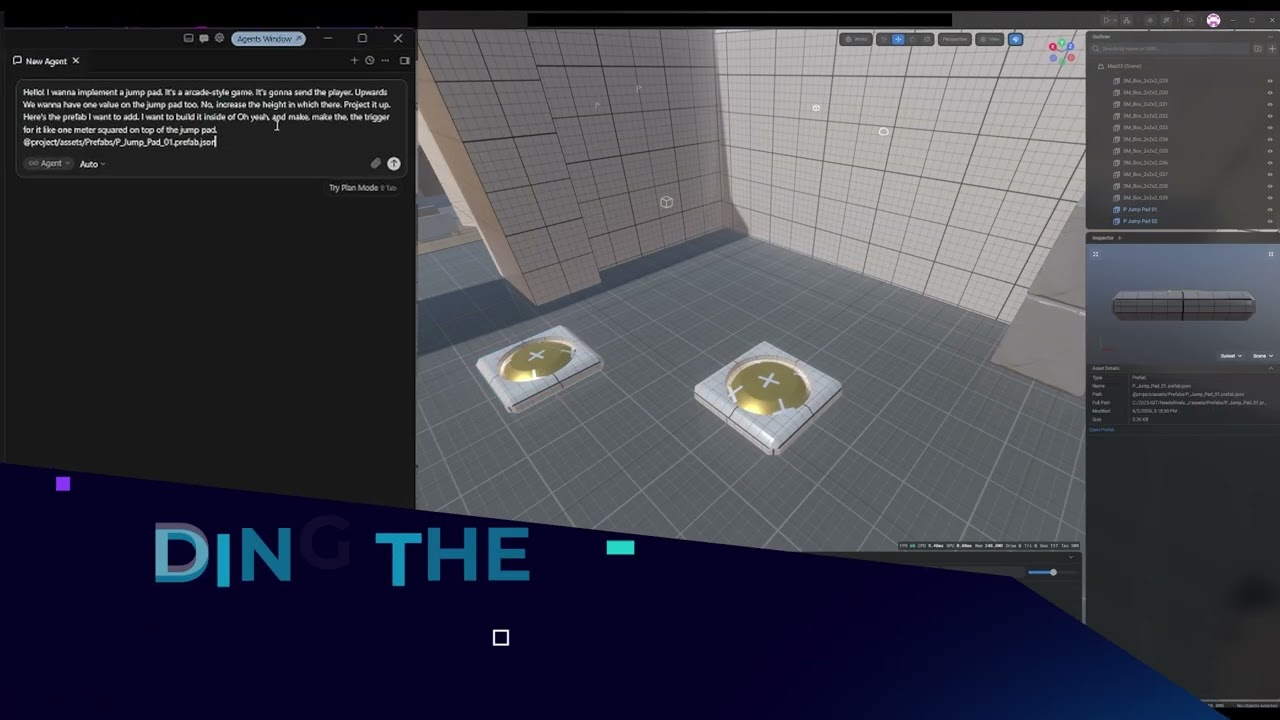1280x720 pixels.
Task: Activate the Scale gizmo tool
Action: tap(927, 39)
